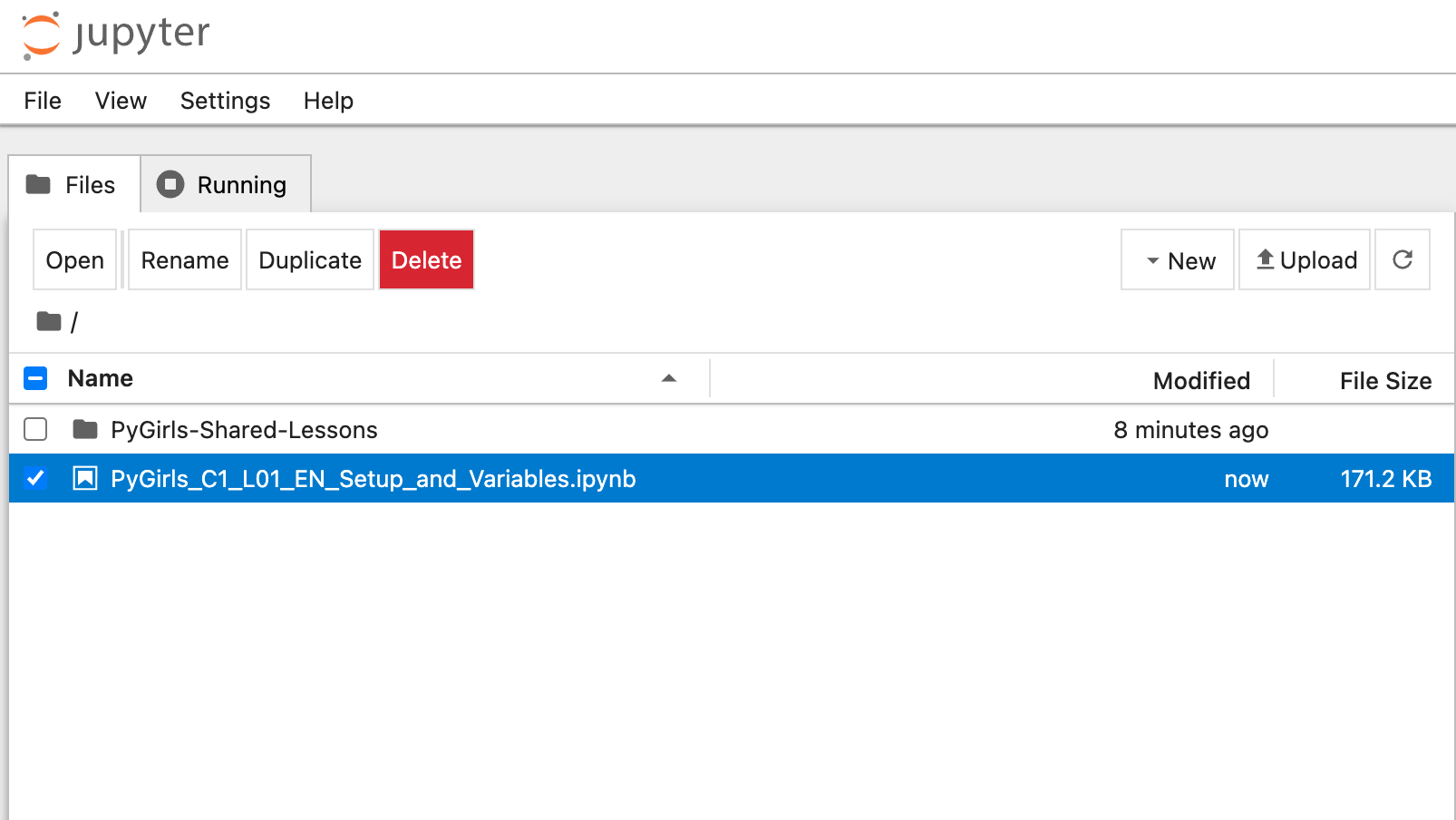Open the File menu
Image resolution: width=1456 pixels, height=820 pixels.
tap(43, 101)
